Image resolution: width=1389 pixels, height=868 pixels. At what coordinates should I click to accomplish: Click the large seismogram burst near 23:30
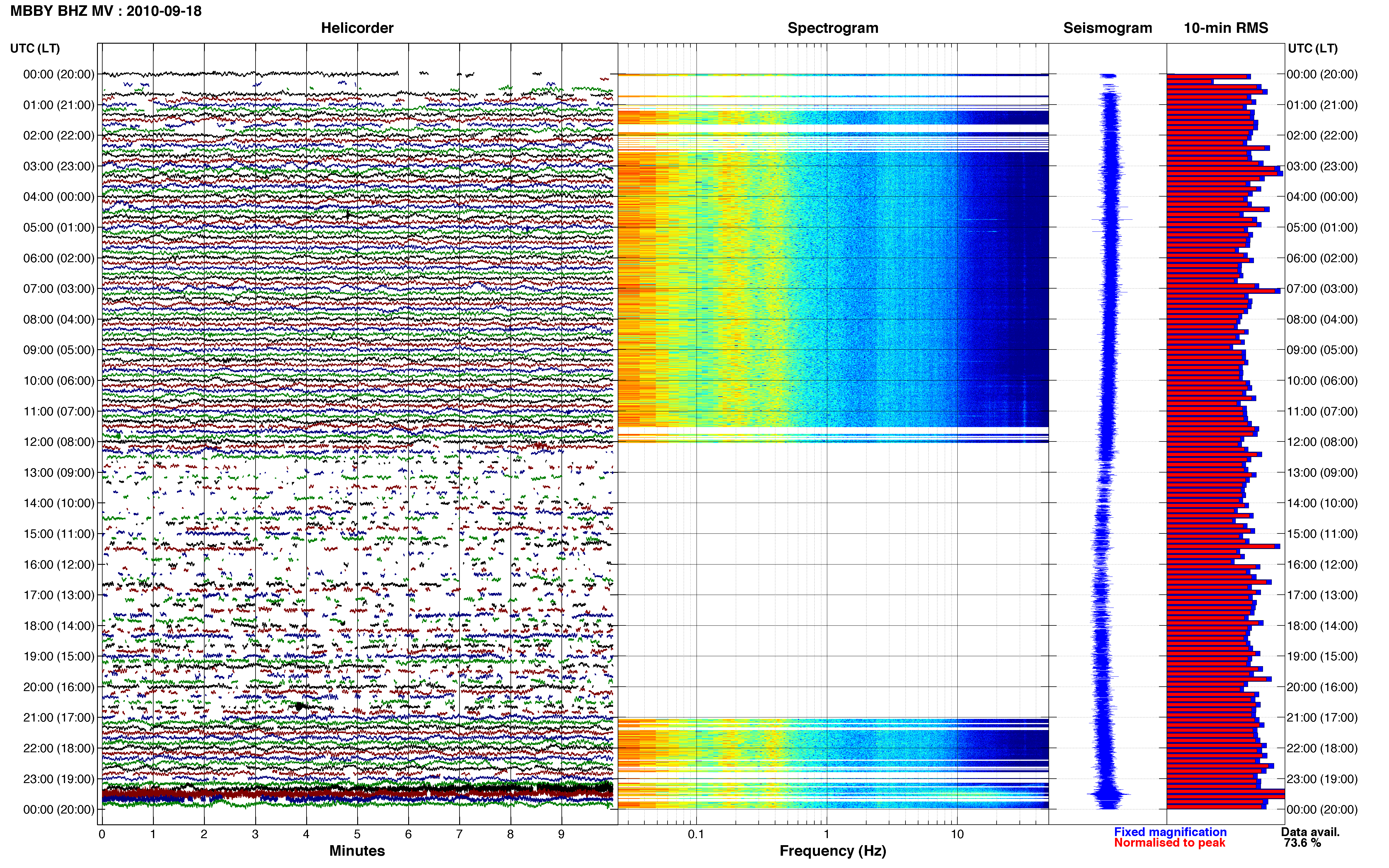[1109, 794]
